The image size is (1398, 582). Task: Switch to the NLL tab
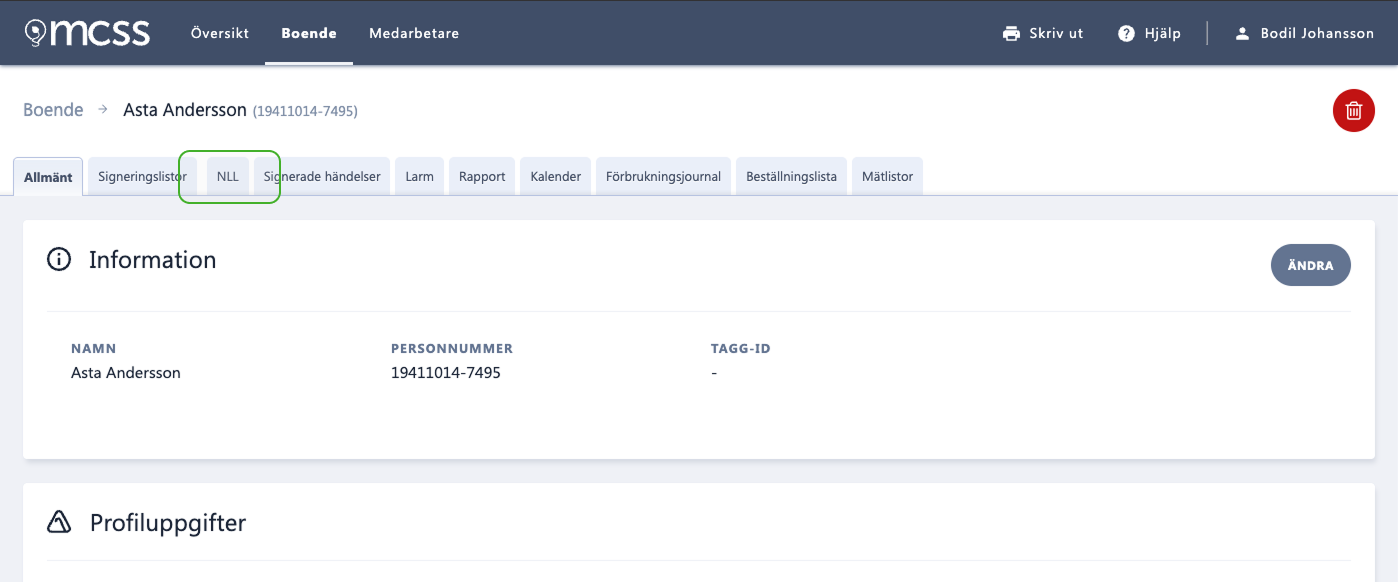[x=228, y=177]
